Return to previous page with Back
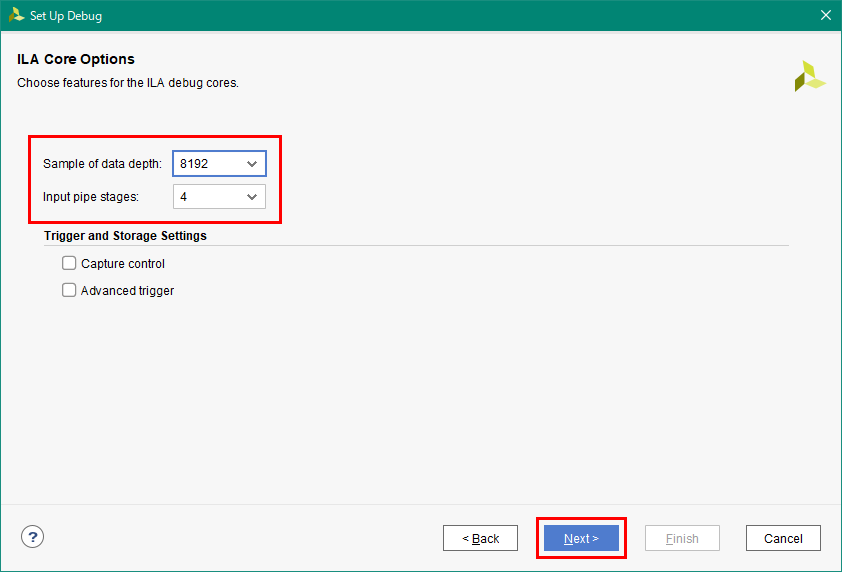The image size is (842, 572). [480, 538]
